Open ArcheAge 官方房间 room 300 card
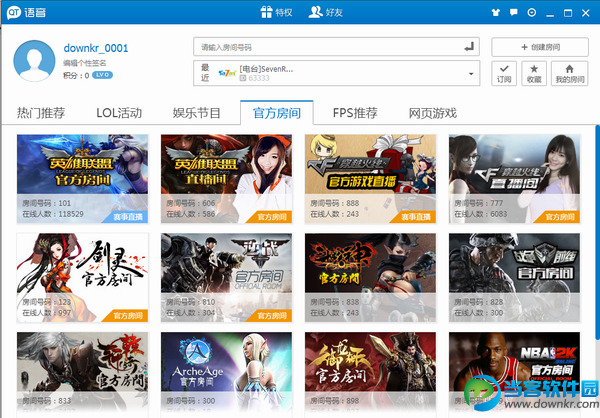Image resolution: width=600 pixels, height=418 pixels. pyautogui.click(x=226, y=373)
